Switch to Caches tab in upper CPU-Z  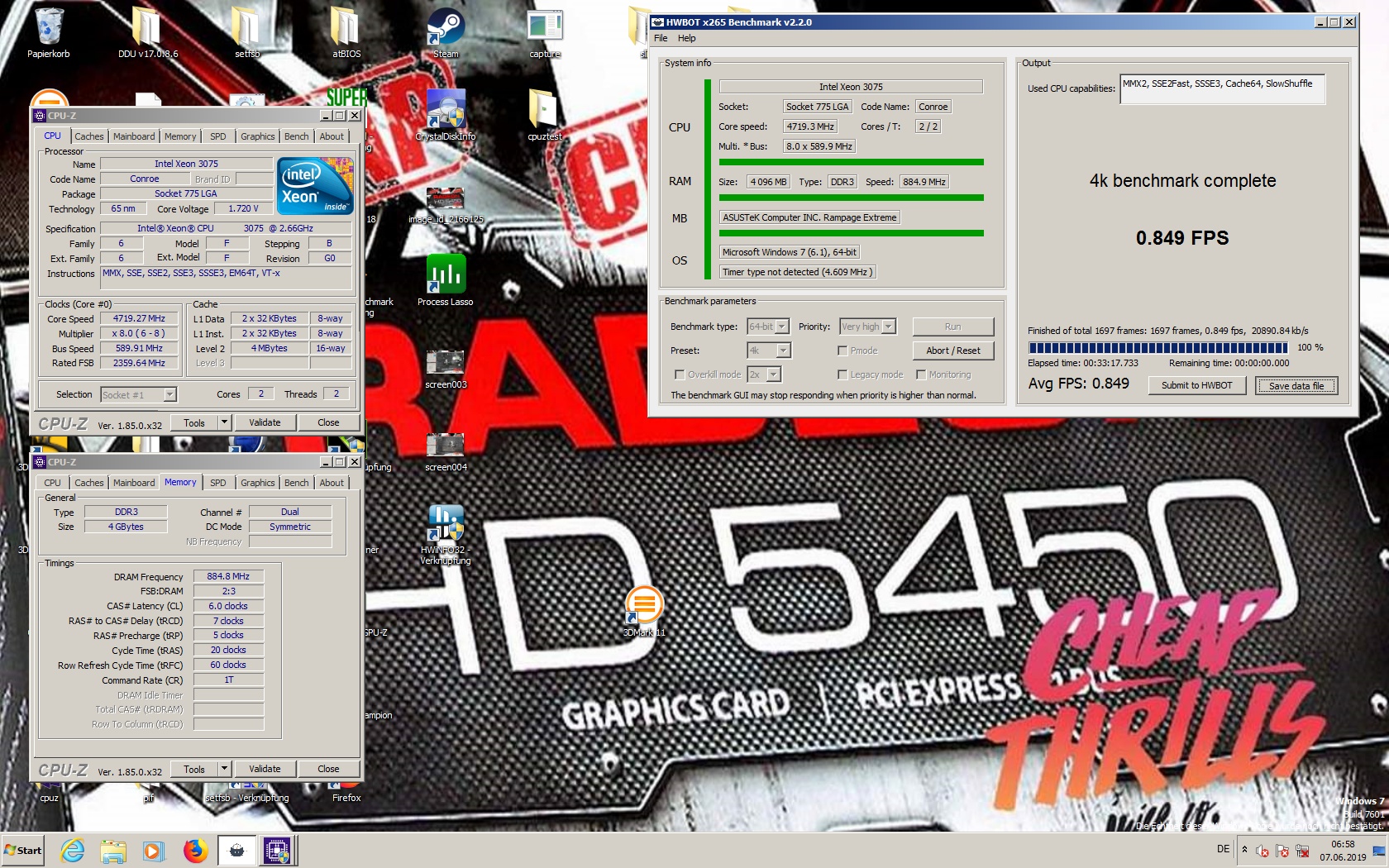(x=89, y=136)
